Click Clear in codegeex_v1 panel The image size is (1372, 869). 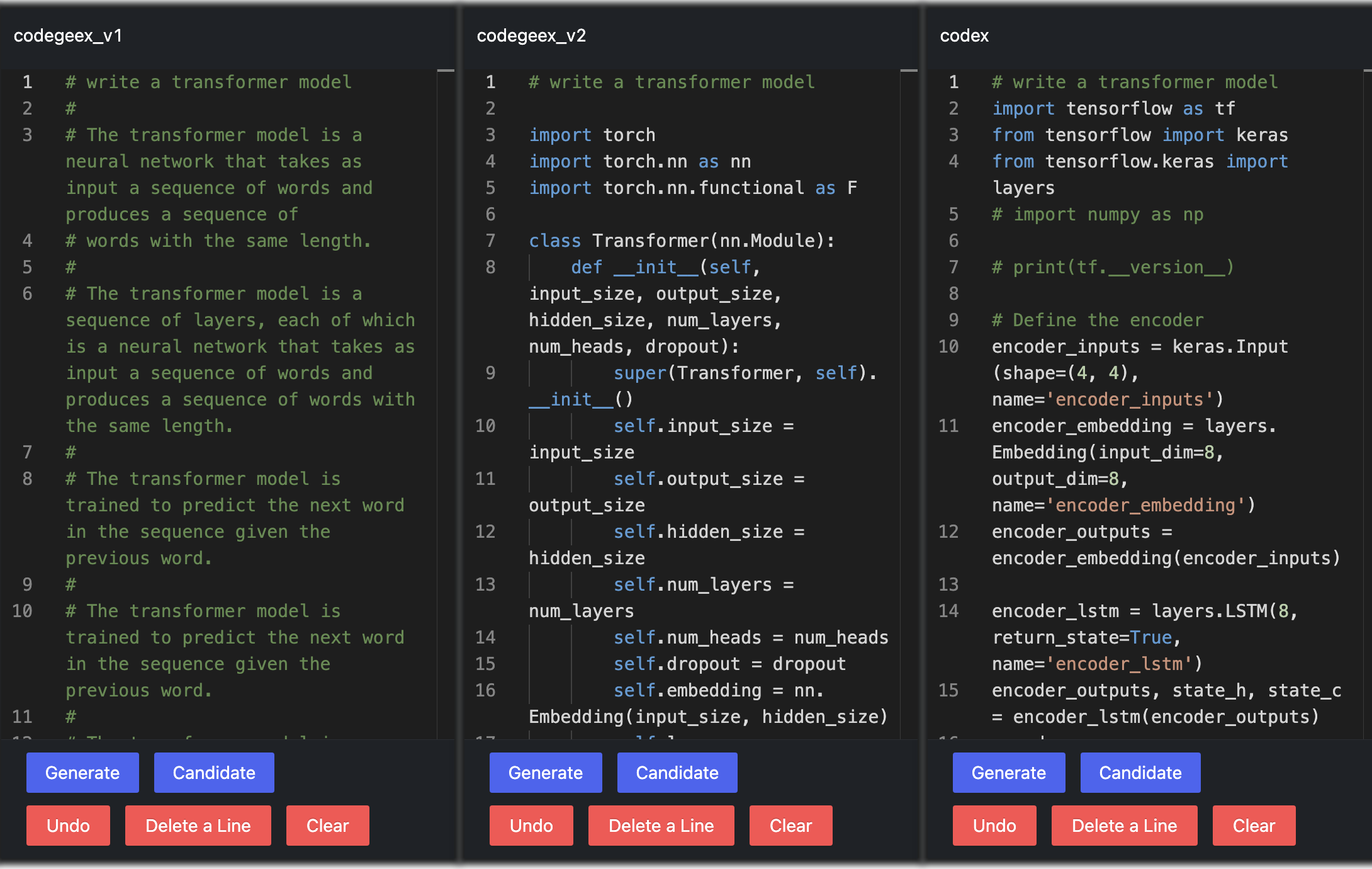coord(327,826)
